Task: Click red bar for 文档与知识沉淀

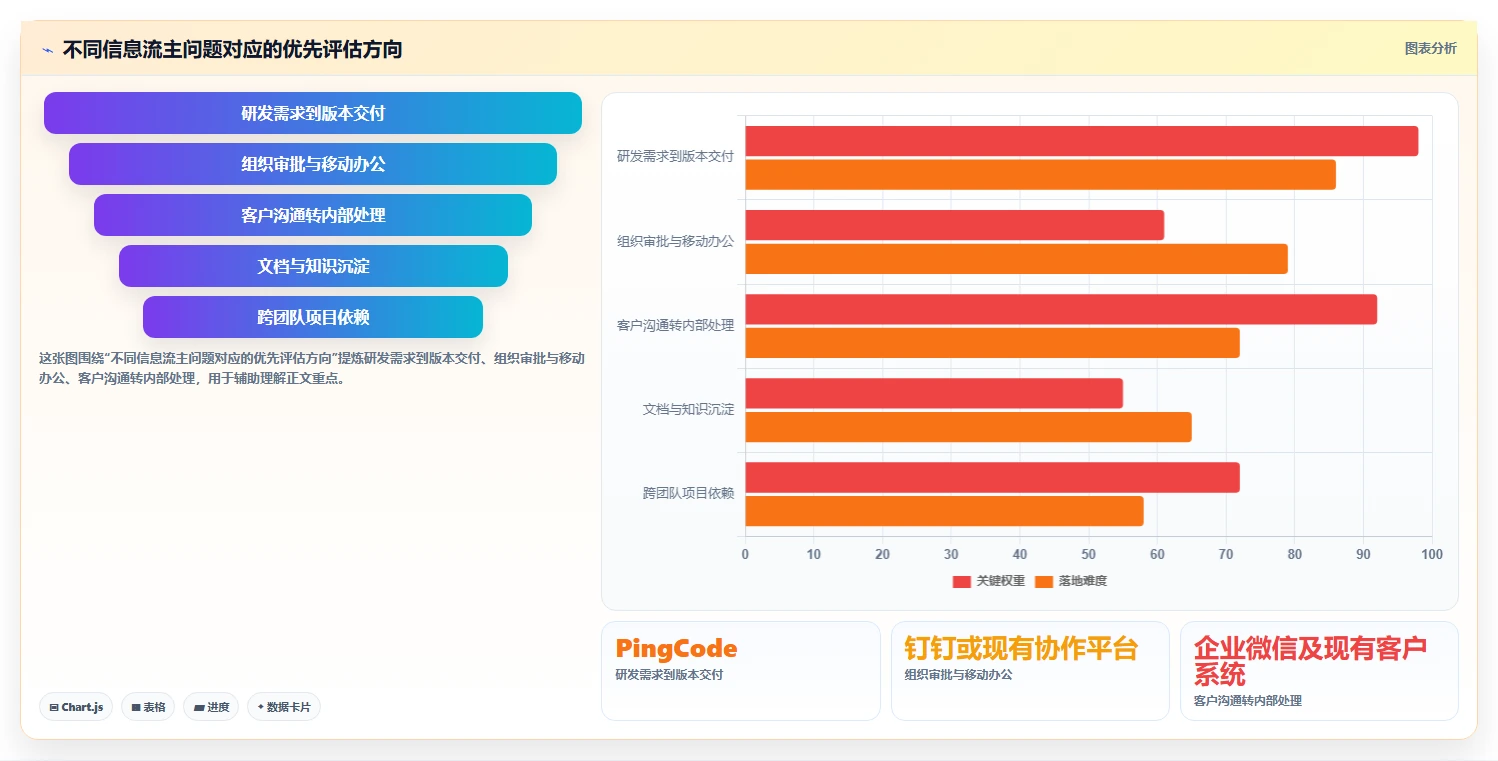Action: (934, 393)
